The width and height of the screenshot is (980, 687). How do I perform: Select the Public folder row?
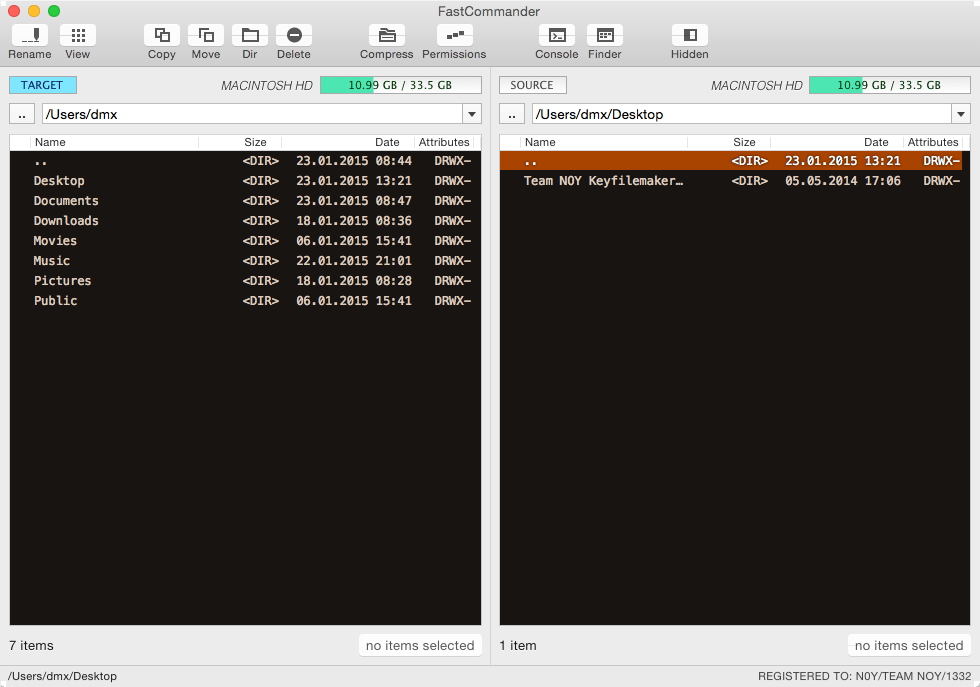pos(245,301)
